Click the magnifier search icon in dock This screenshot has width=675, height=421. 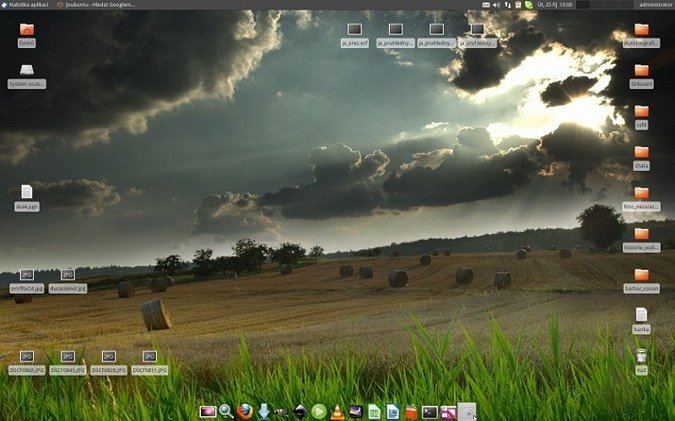pyautogui.click(x=226, y=411)
